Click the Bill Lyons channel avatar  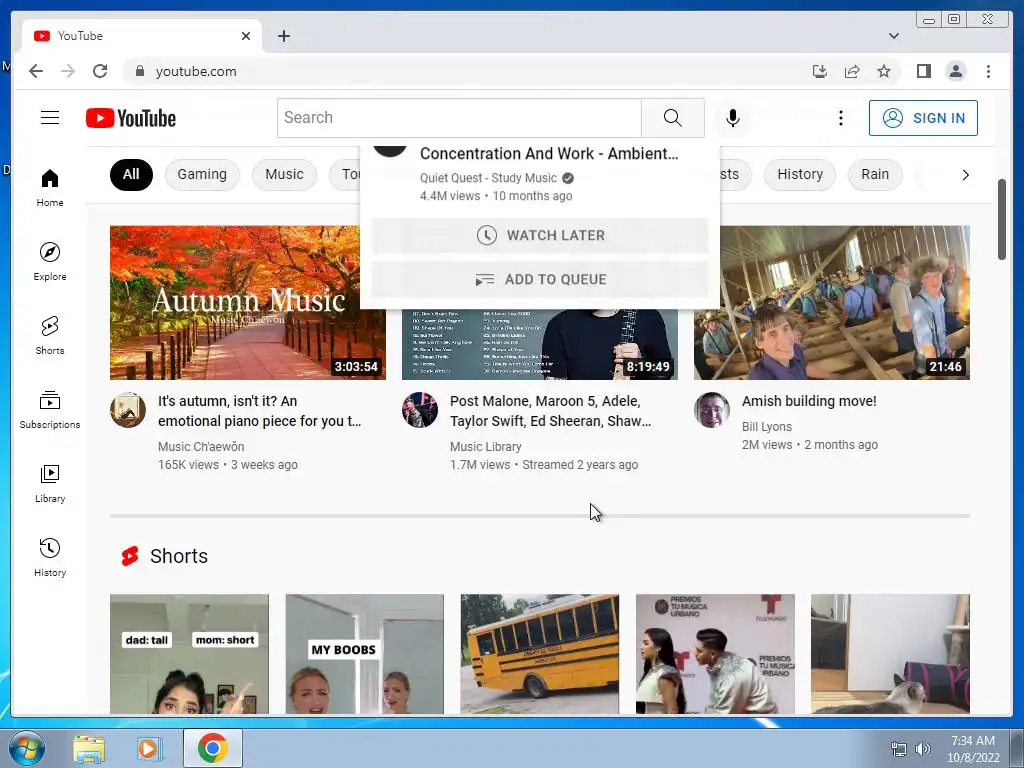711,410
